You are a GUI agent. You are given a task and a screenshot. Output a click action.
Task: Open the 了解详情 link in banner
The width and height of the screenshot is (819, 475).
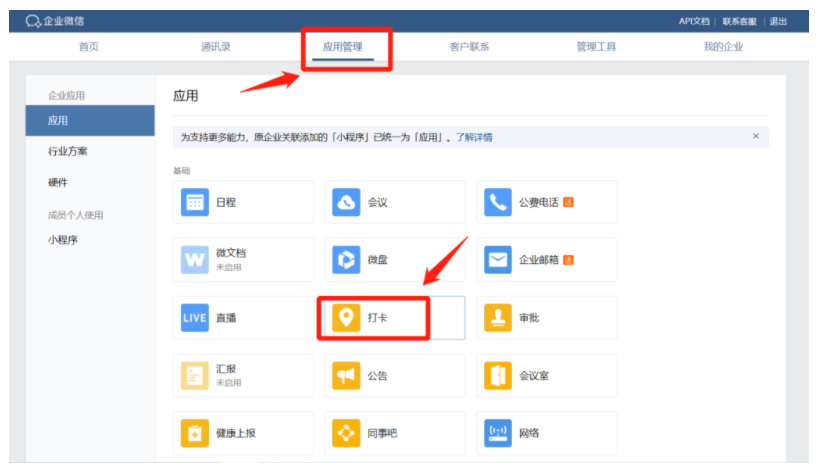coord(474,137)
